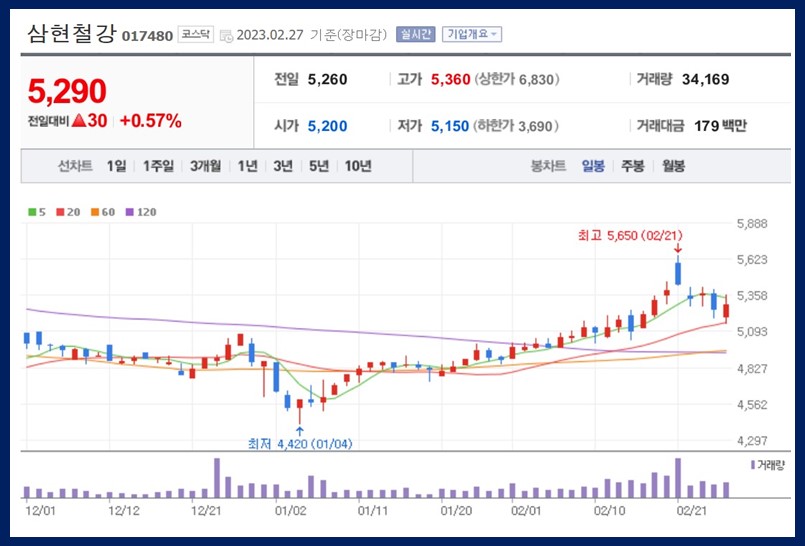Viewport: 805px width, 546px height.
Task: Click the red 20-day moving average swatch
Action: [60, 212]
